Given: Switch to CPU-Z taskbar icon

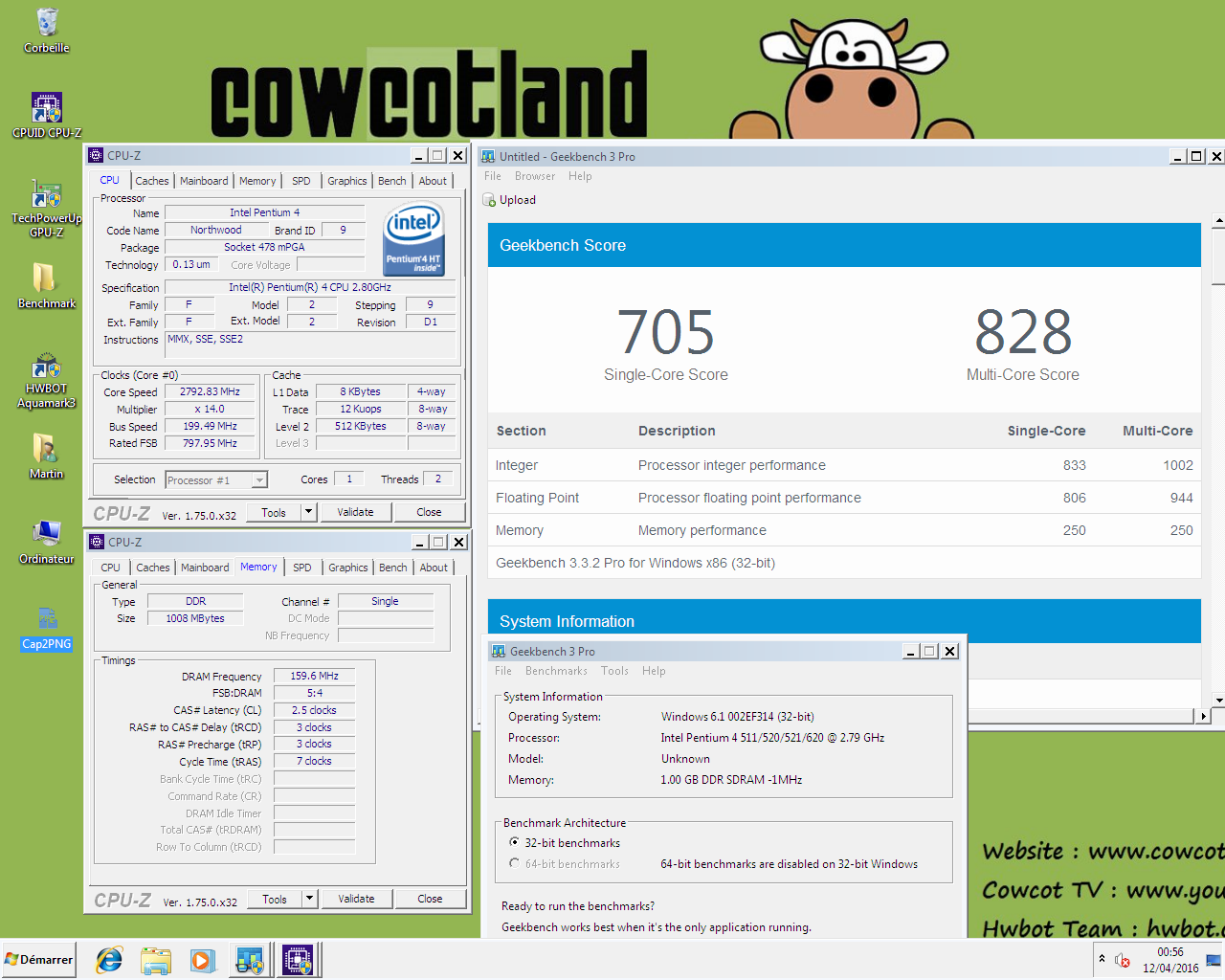Looking at the screenshot, I should [x=298, y=959].
